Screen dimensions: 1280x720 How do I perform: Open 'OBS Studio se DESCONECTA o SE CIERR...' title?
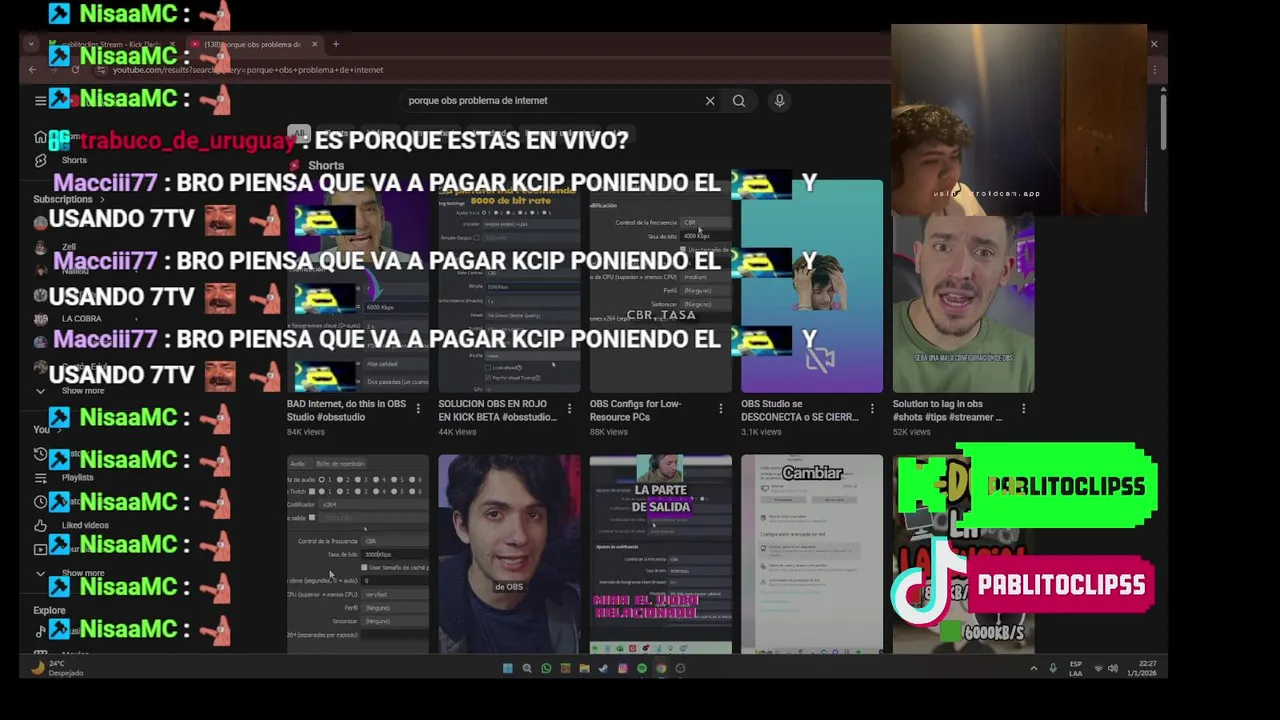[800, 410]
